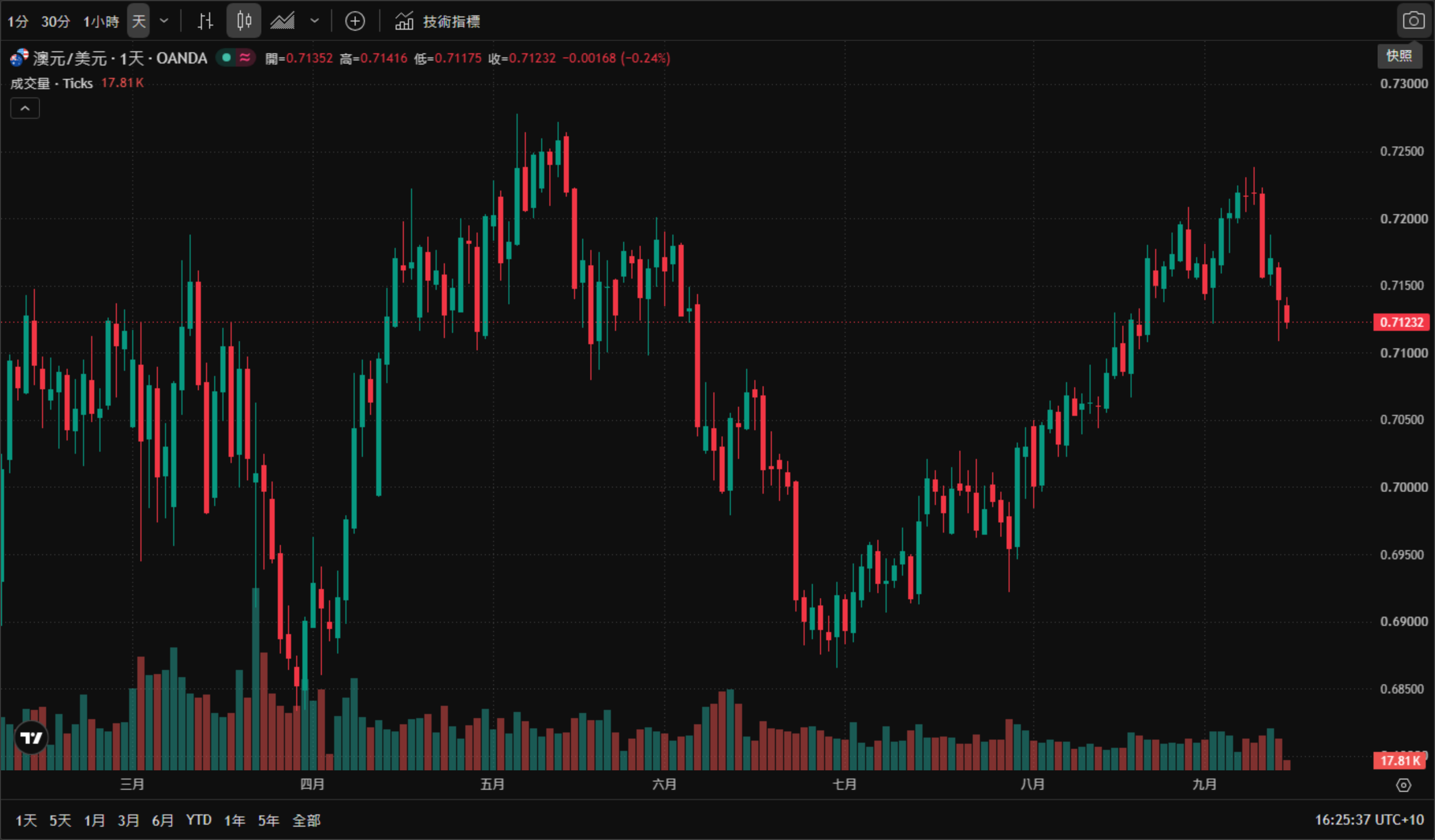Click the 0.69000 price axis label
This screenshot has width=1435, height=840.
(x=1404, y=621)
